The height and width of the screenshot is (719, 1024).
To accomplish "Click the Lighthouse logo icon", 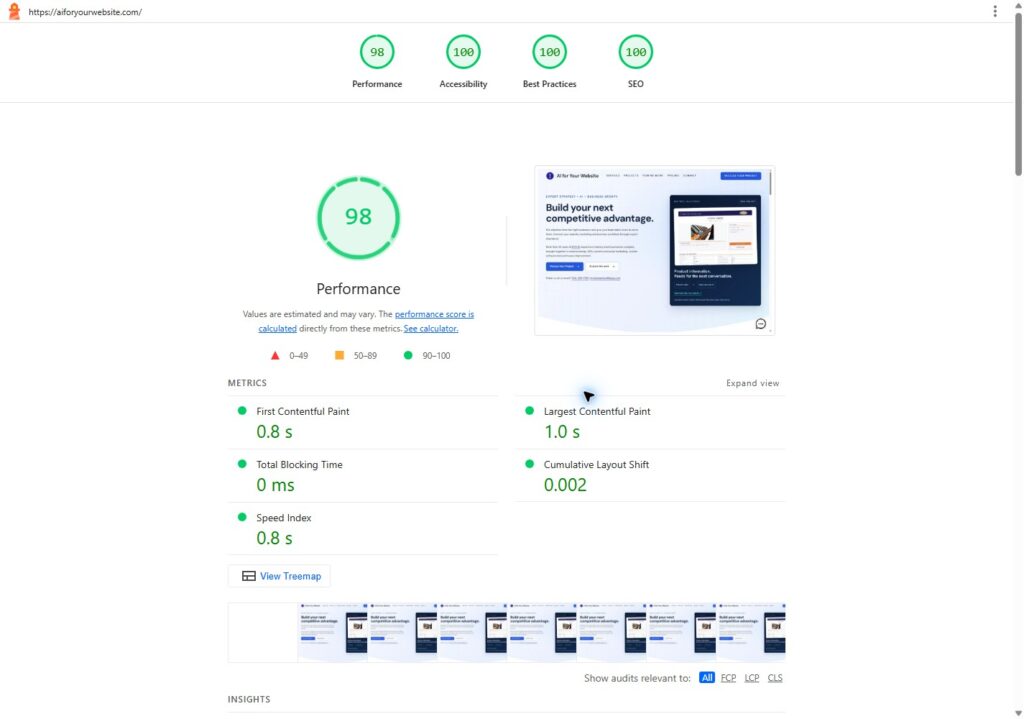I will (14, 11).
